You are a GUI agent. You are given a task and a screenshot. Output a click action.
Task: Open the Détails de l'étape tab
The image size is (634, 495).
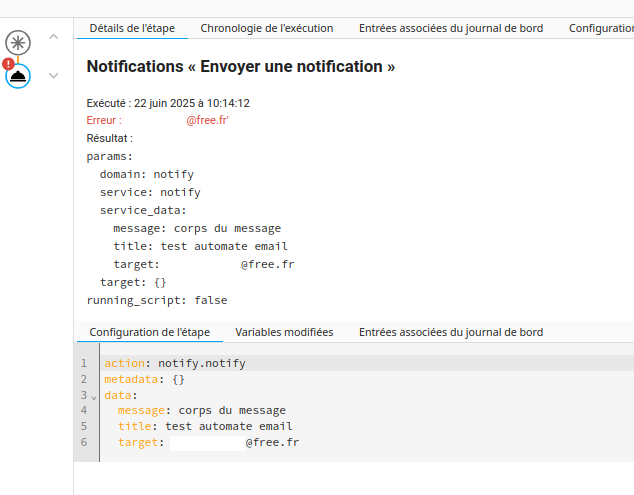tap(131, 28)
